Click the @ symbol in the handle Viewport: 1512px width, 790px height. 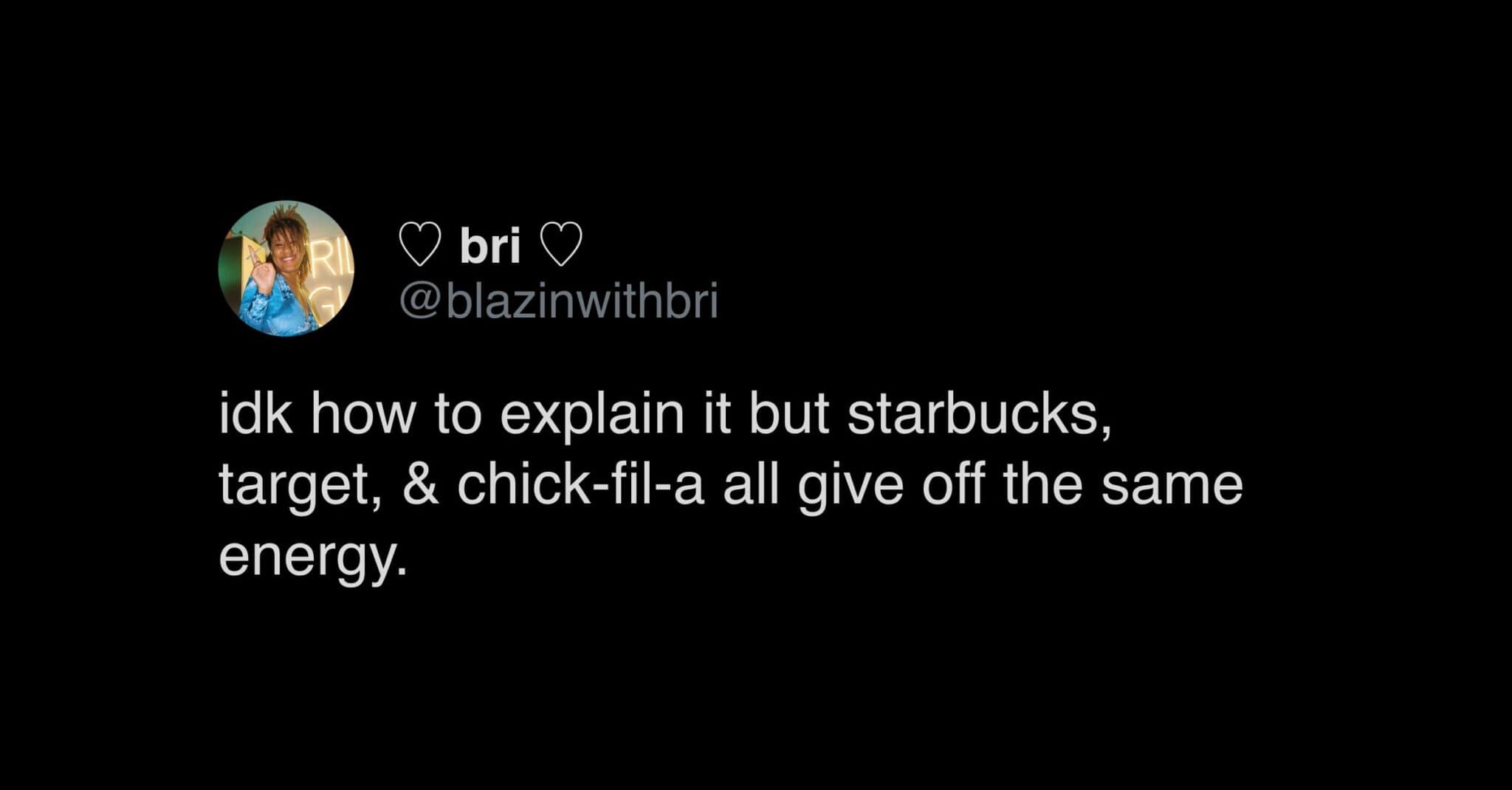coord(419,302)
